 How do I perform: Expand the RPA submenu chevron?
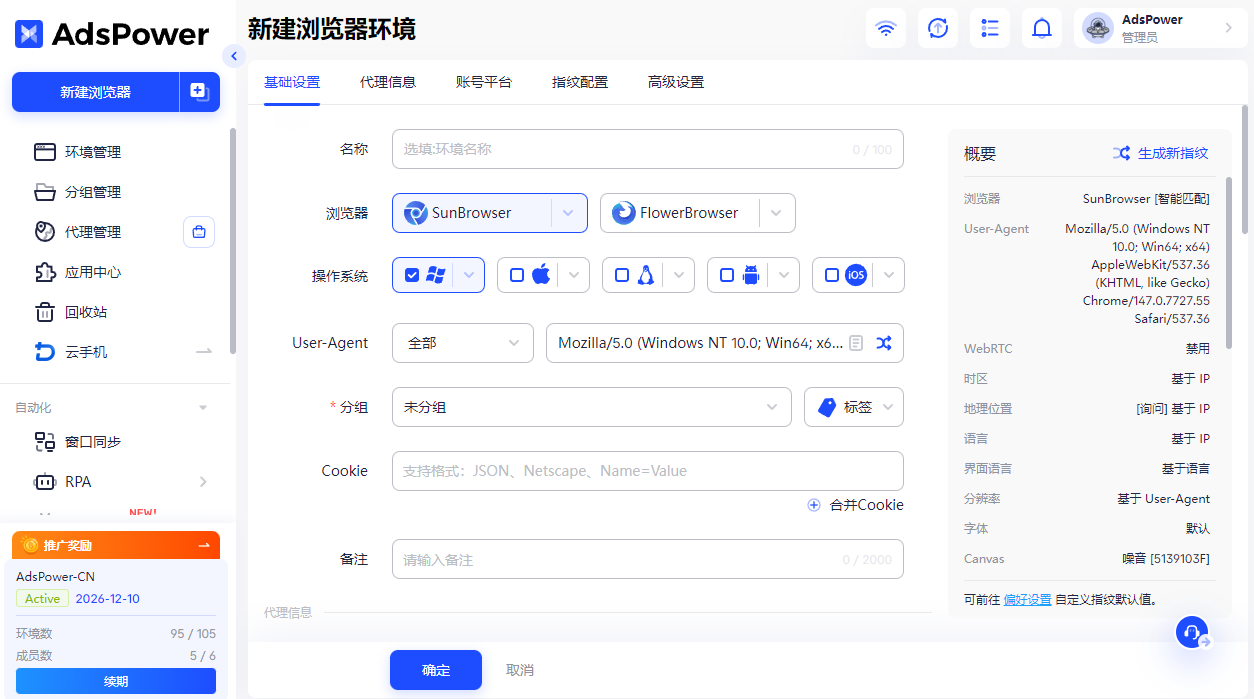point(204,482)
